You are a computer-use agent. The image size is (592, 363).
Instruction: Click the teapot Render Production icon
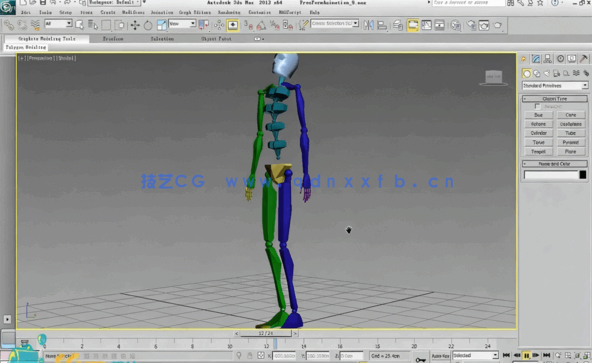pyautogui.click(x=498, y=25)
